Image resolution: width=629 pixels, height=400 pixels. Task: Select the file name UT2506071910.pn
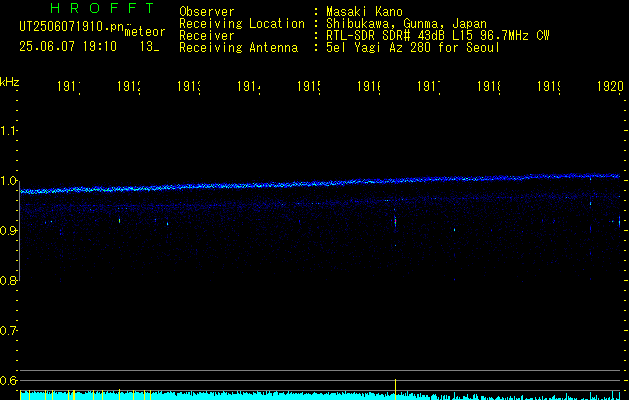pos(71,26)
